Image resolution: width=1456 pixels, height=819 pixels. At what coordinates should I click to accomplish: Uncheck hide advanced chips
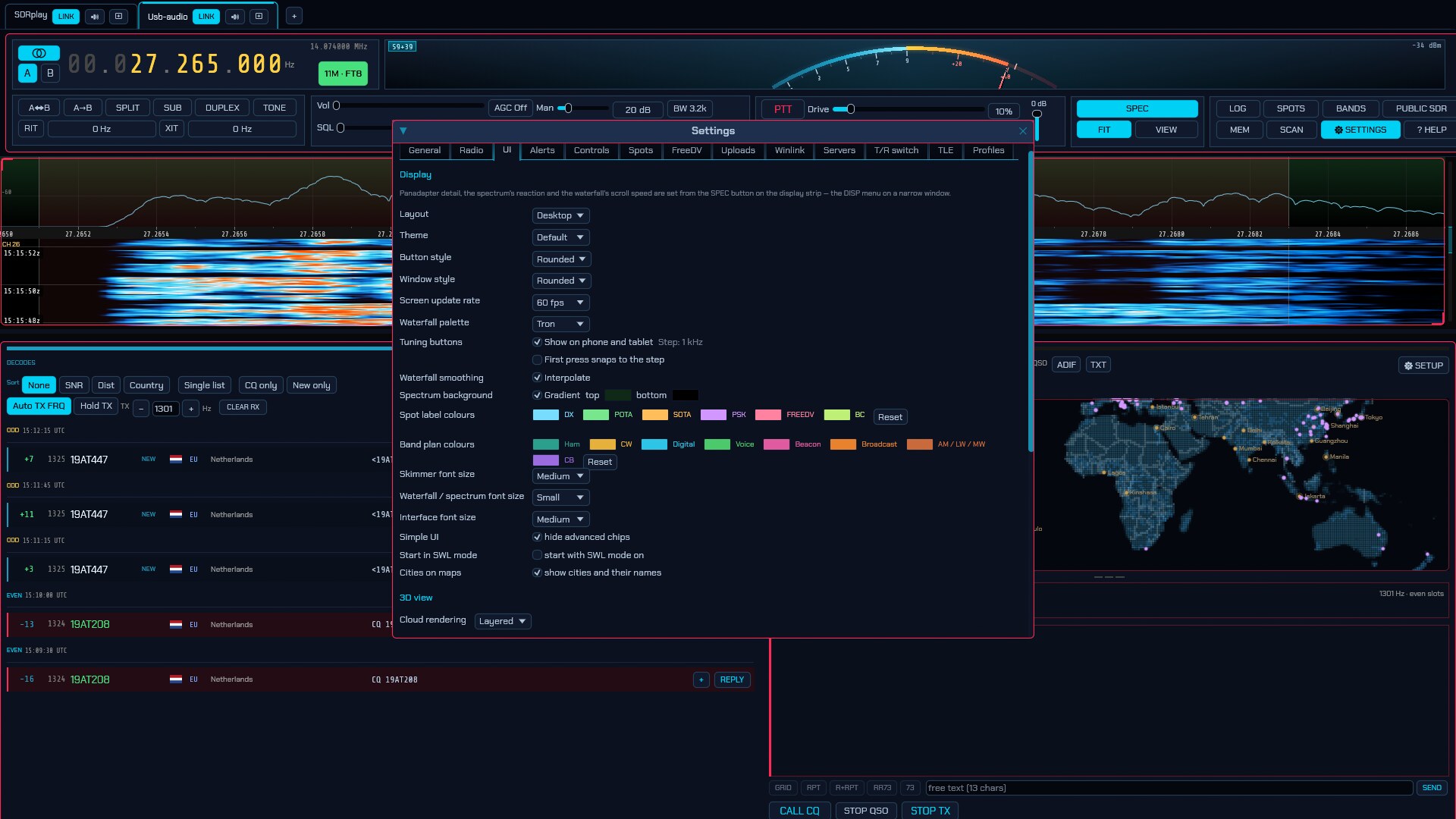537,538
